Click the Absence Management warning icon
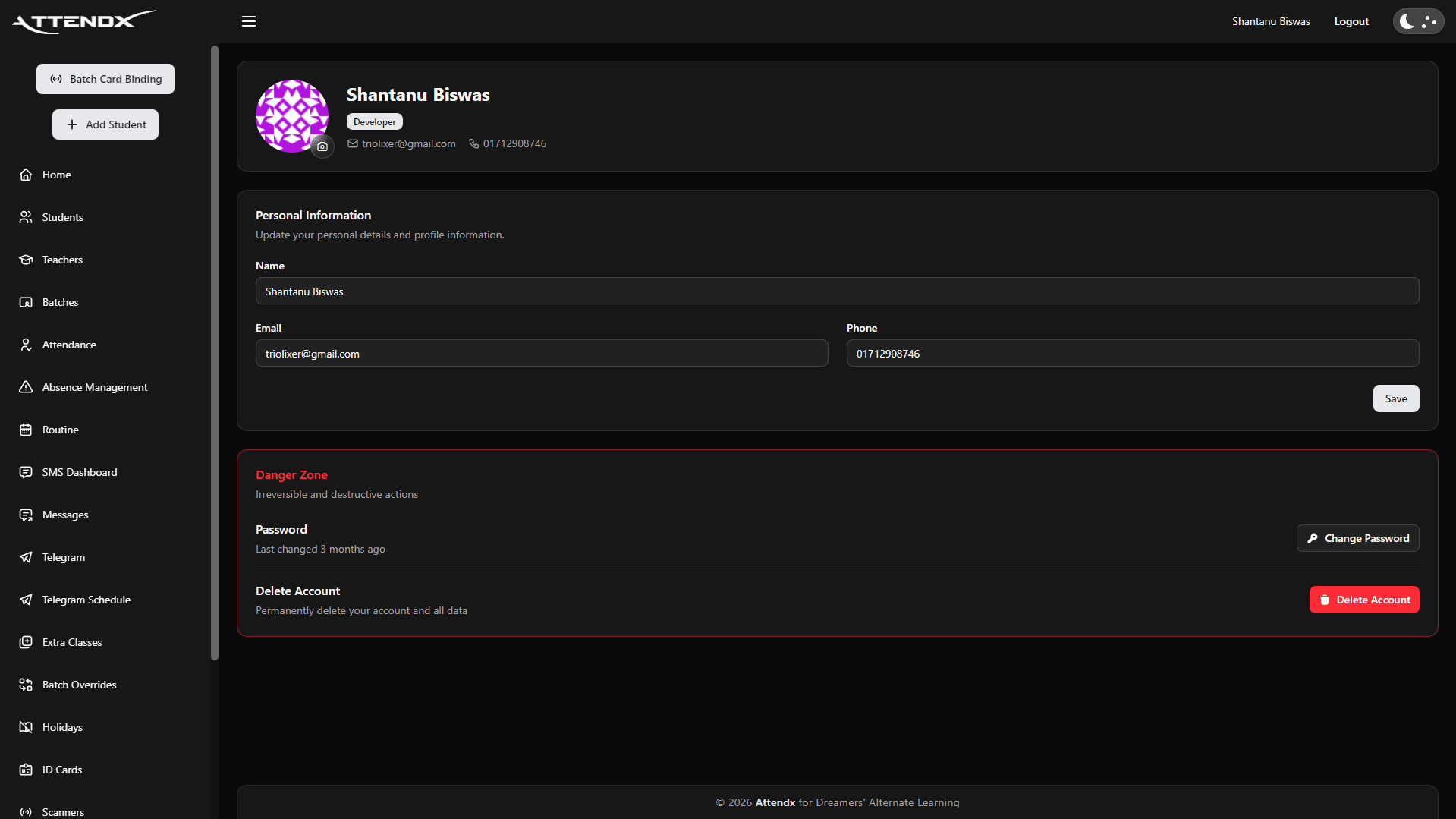1456x819 pixels. click(x=26, y=387)
